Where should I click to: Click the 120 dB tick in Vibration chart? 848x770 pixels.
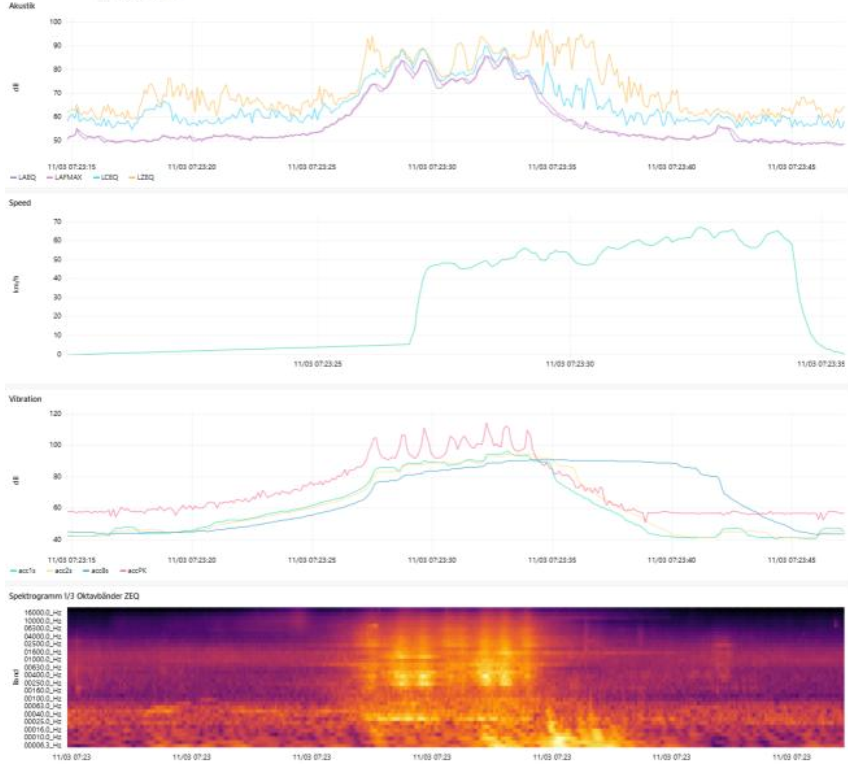pos(56,414)
